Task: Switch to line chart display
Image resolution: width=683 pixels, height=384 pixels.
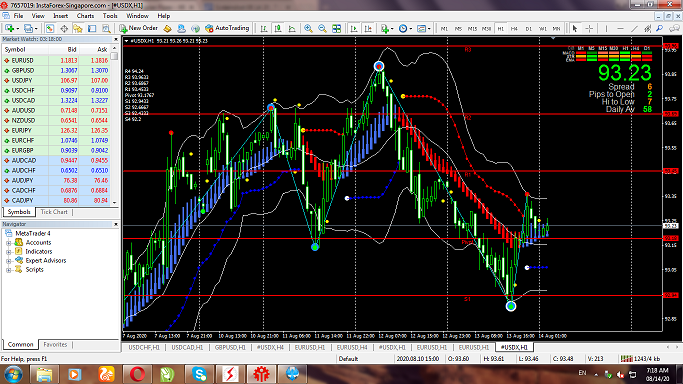Action: tap(292, 28)
